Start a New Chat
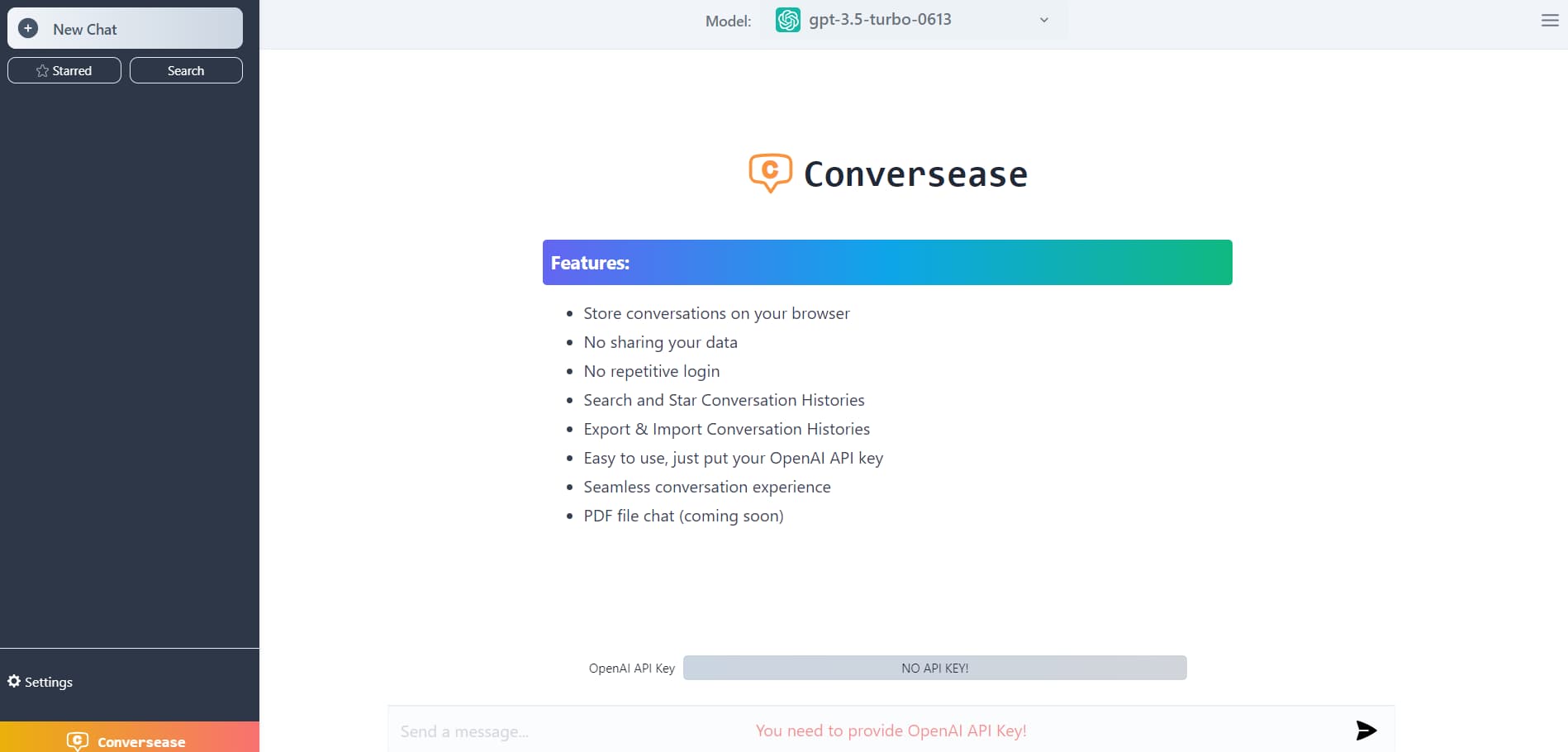This screenshot has width=1568, height=752. (x=125, y=28)
